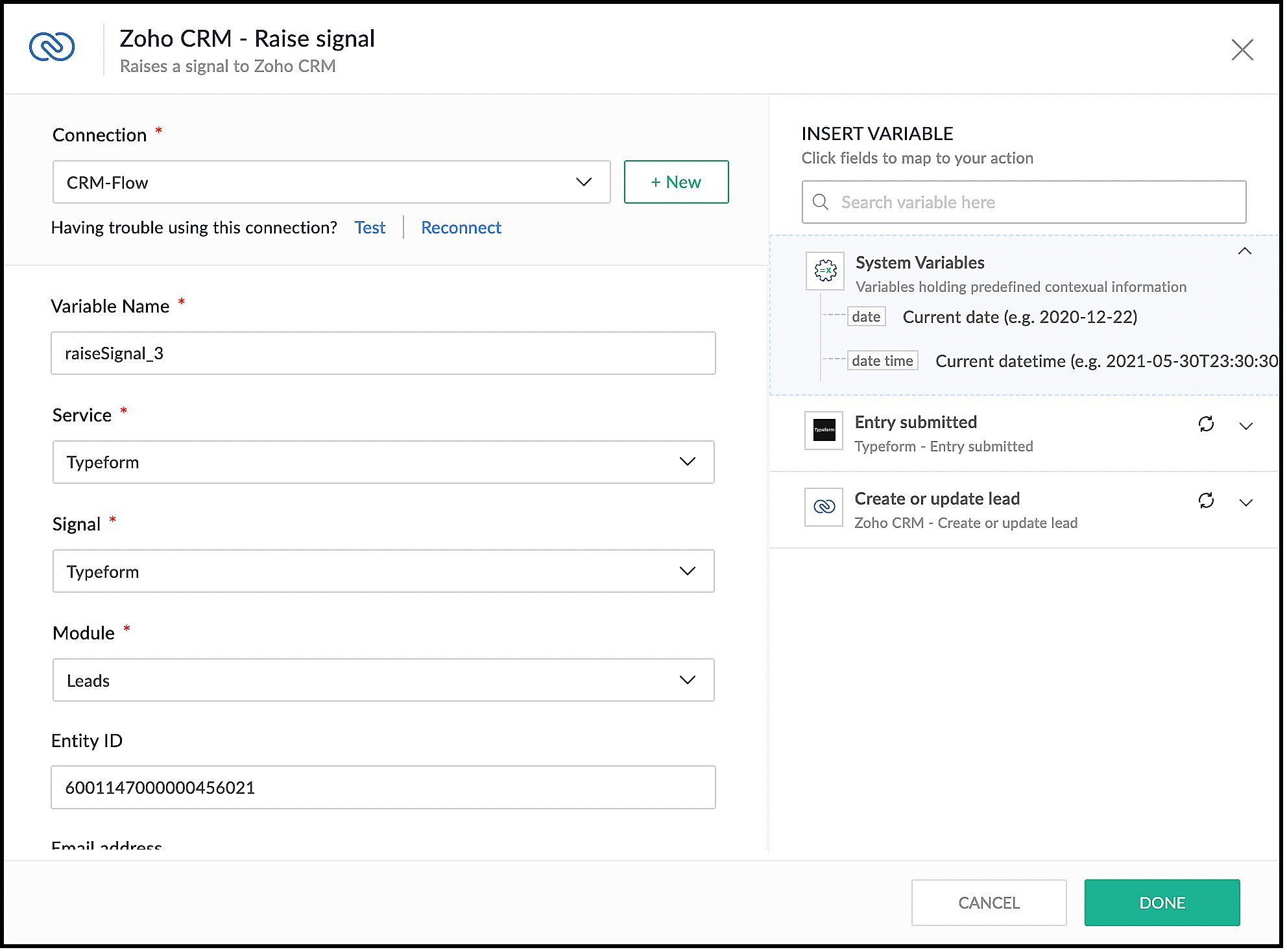The image size is (1287, 952).
Task: Click the Test connection link
Action: 370,228
